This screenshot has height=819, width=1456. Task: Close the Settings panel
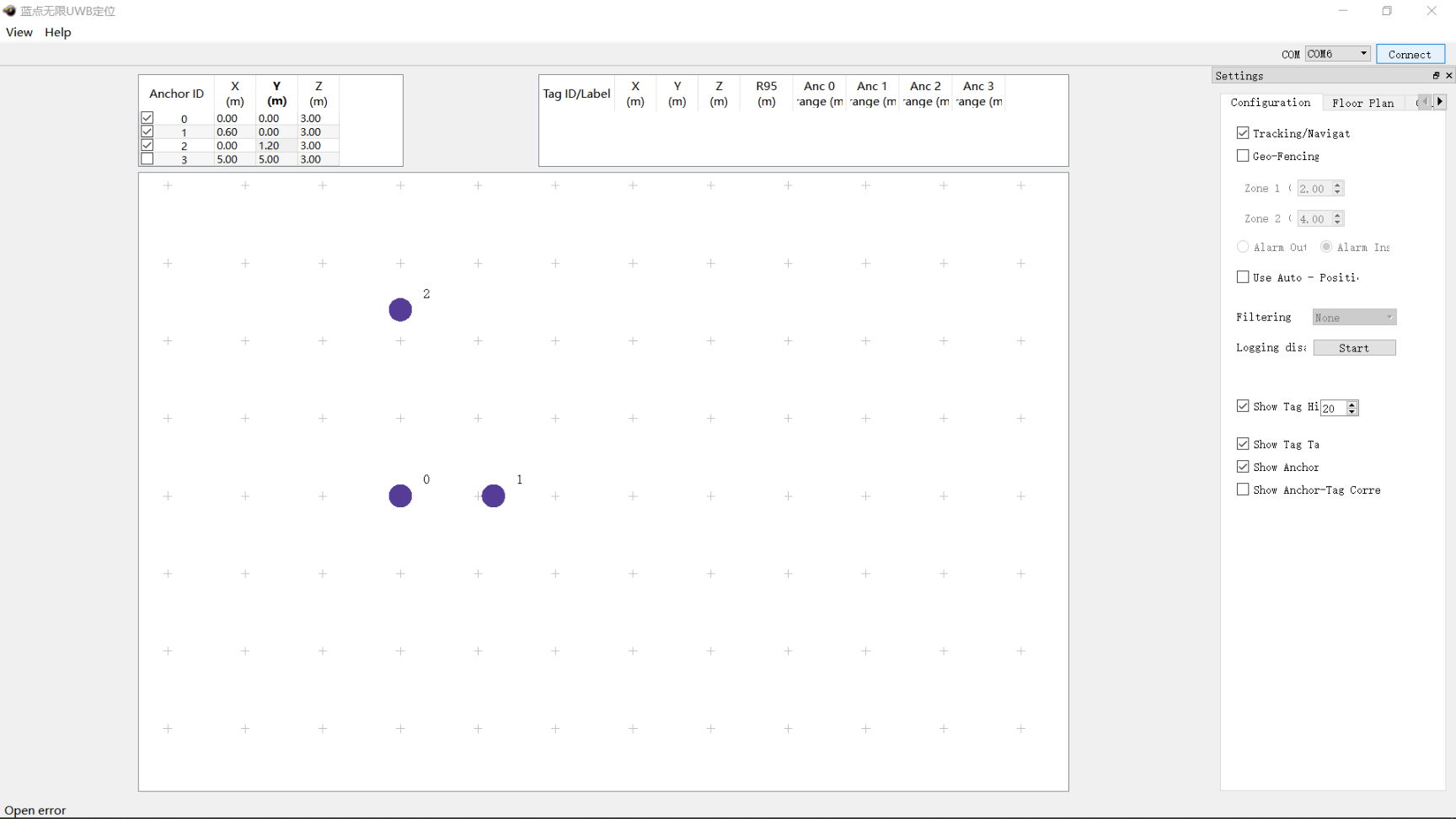1448,76
